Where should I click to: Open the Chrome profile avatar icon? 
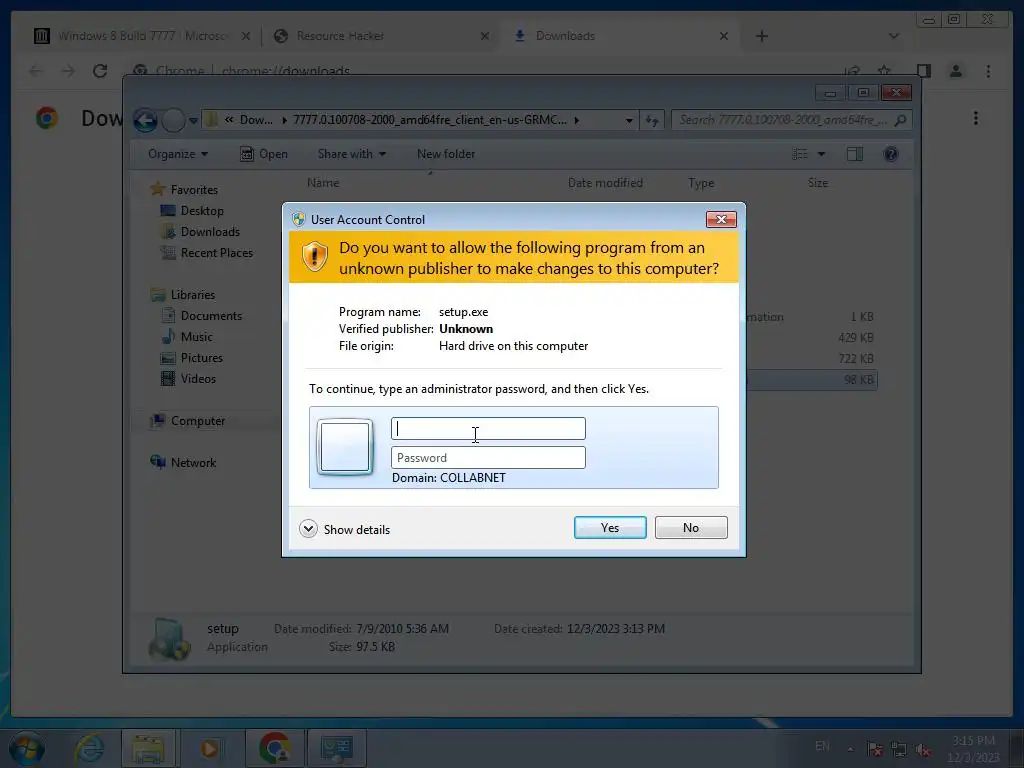coord(955,71)
